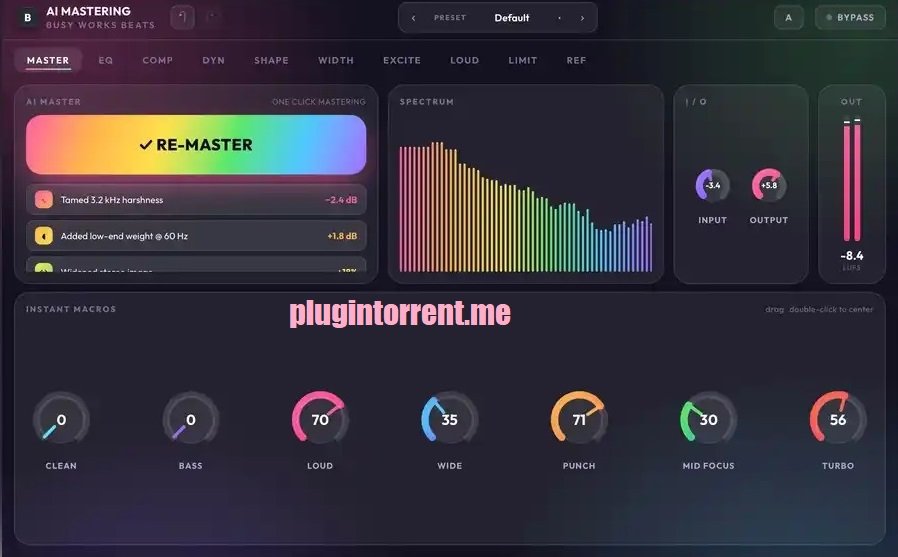Click the red TURBO macro knob
This screenshot has width=898, height=557.
838,420
